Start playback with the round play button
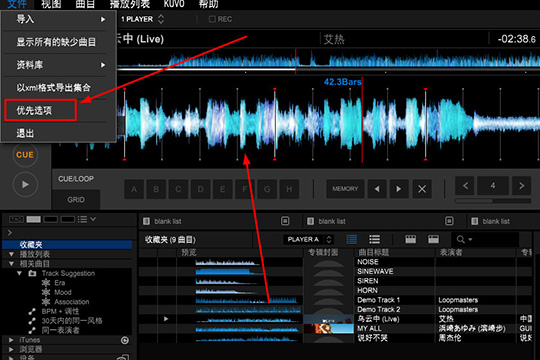The image size is (540, 360). coord(25,185)
